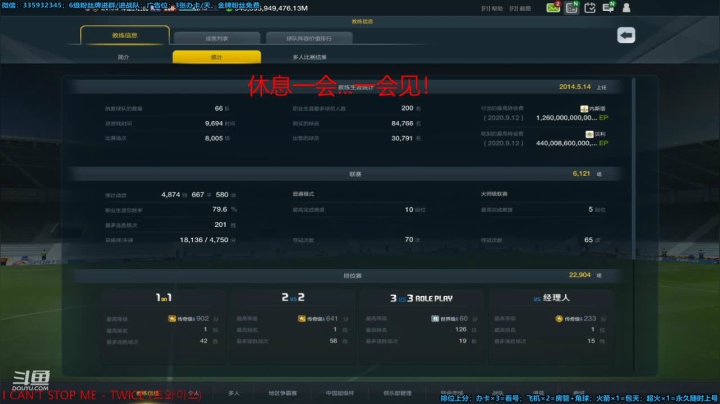The height and width of the screenshot is (404, 720).
Task: Click the 1,260,000,000,00... EP transfer fee
Action: (572, 118)
